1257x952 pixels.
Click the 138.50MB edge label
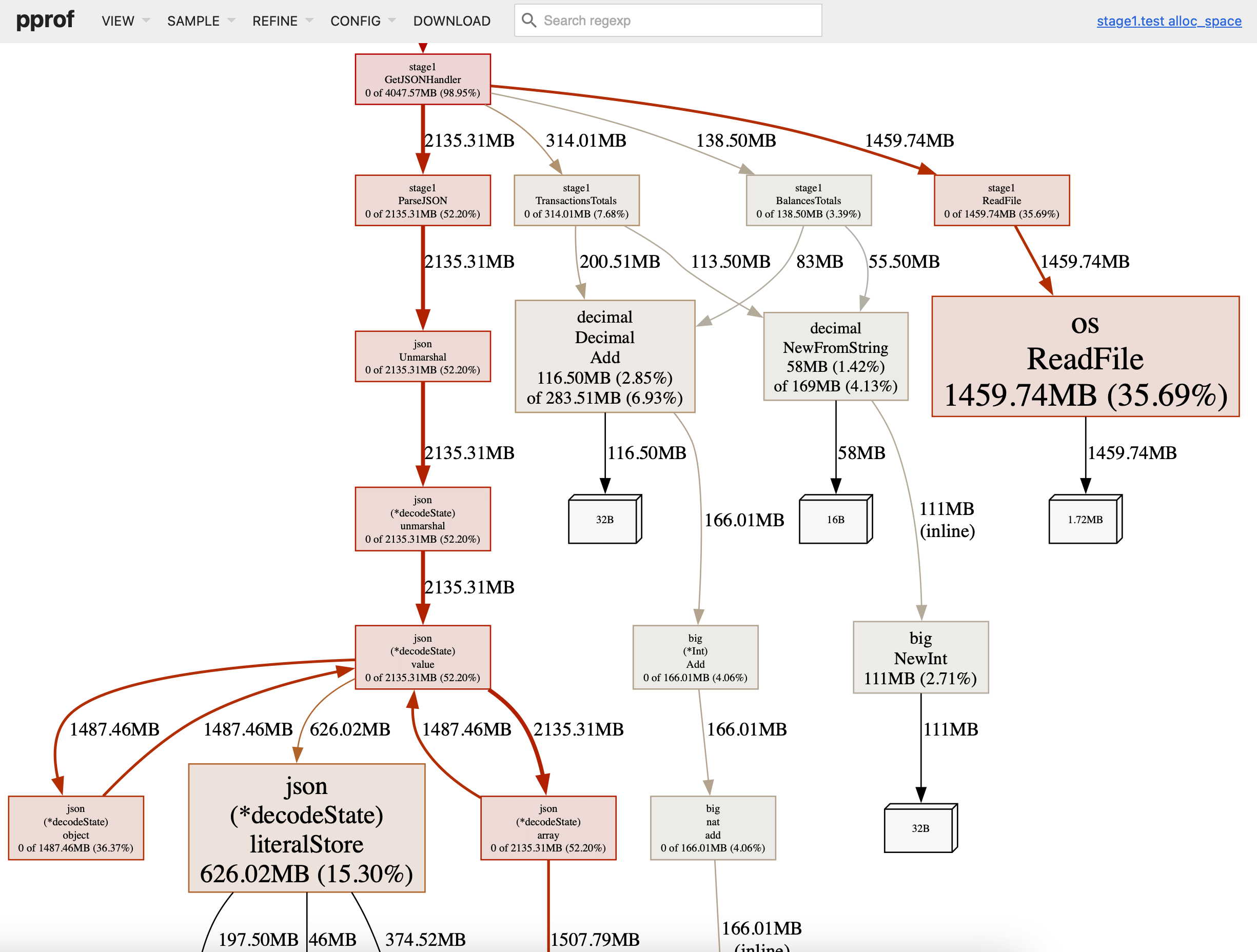pyautogui.click(x=736, y=141)
